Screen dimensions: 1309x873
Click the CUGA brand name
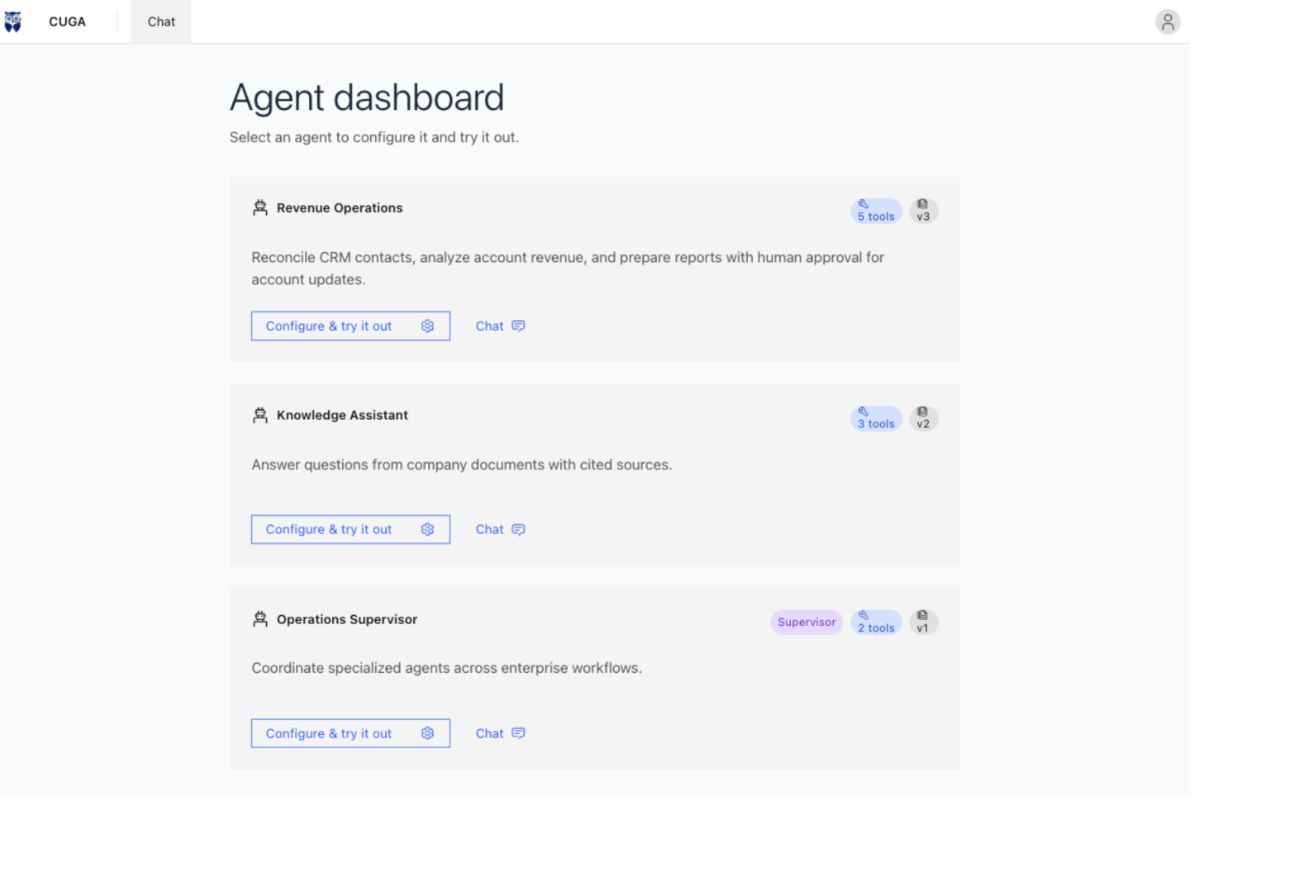[67, 22]
